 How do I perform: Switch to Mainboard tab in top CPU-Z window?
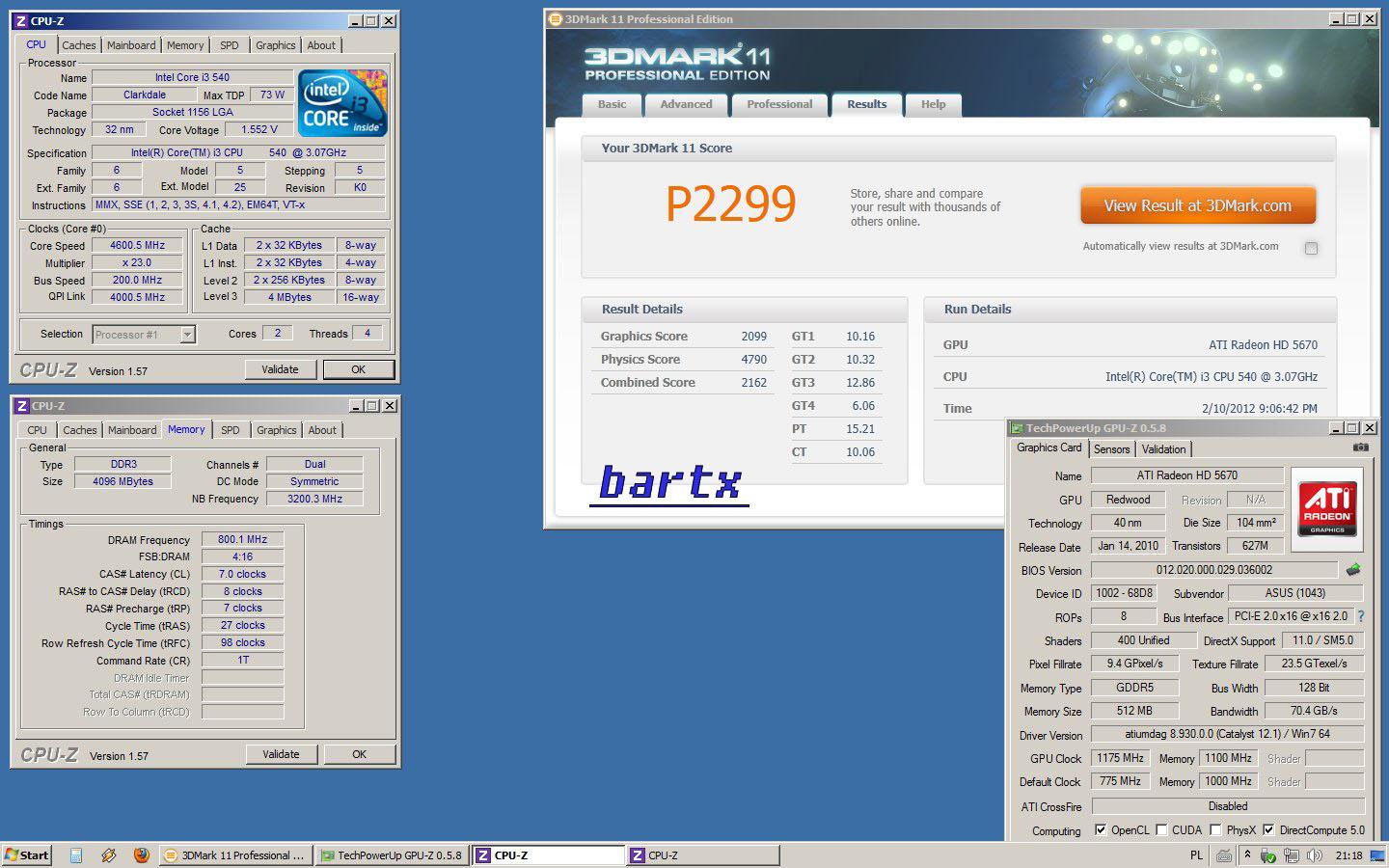coord(131,45)
